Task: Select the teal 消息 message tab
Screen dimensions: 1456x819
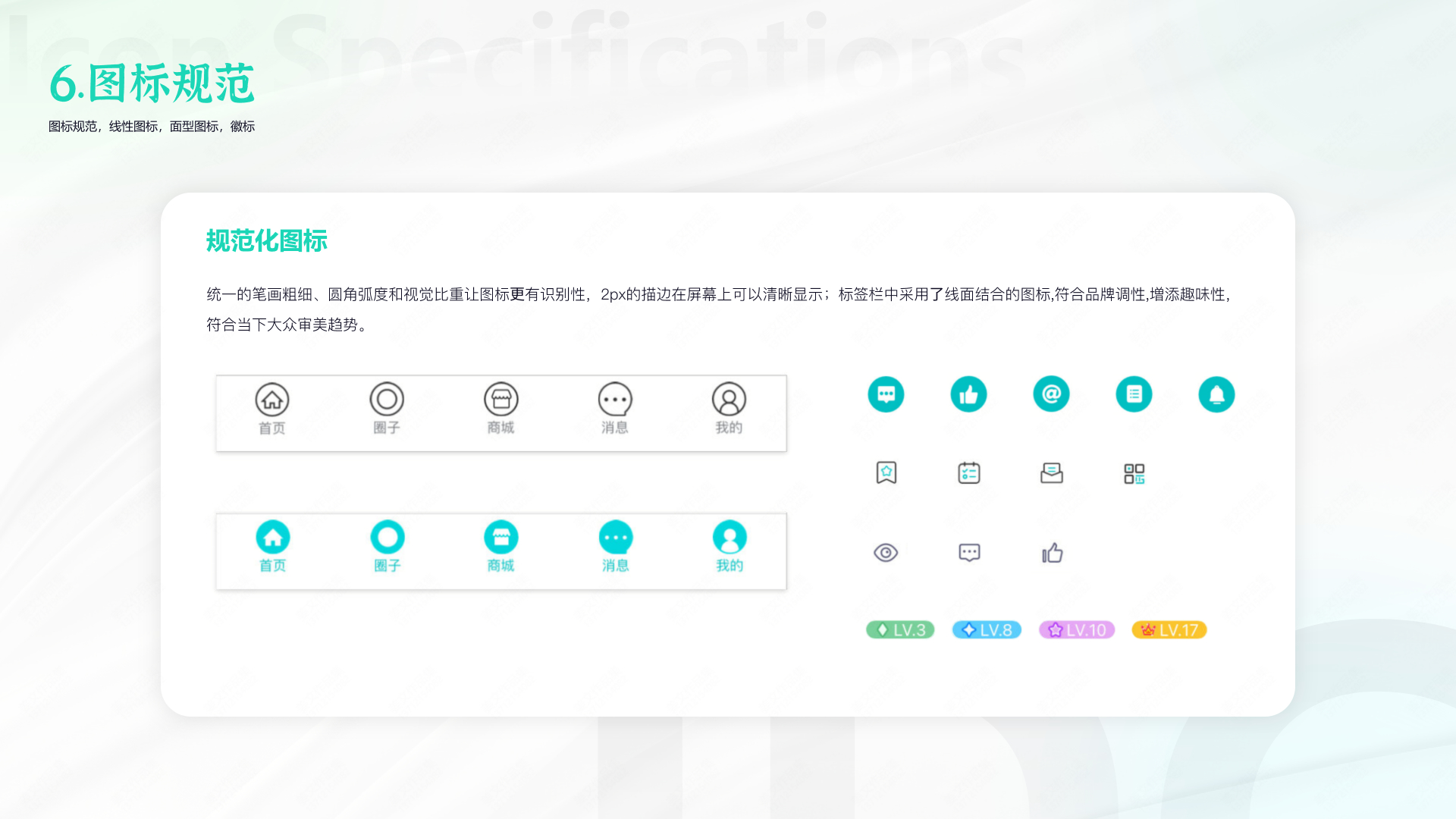Action: (615, 547)
